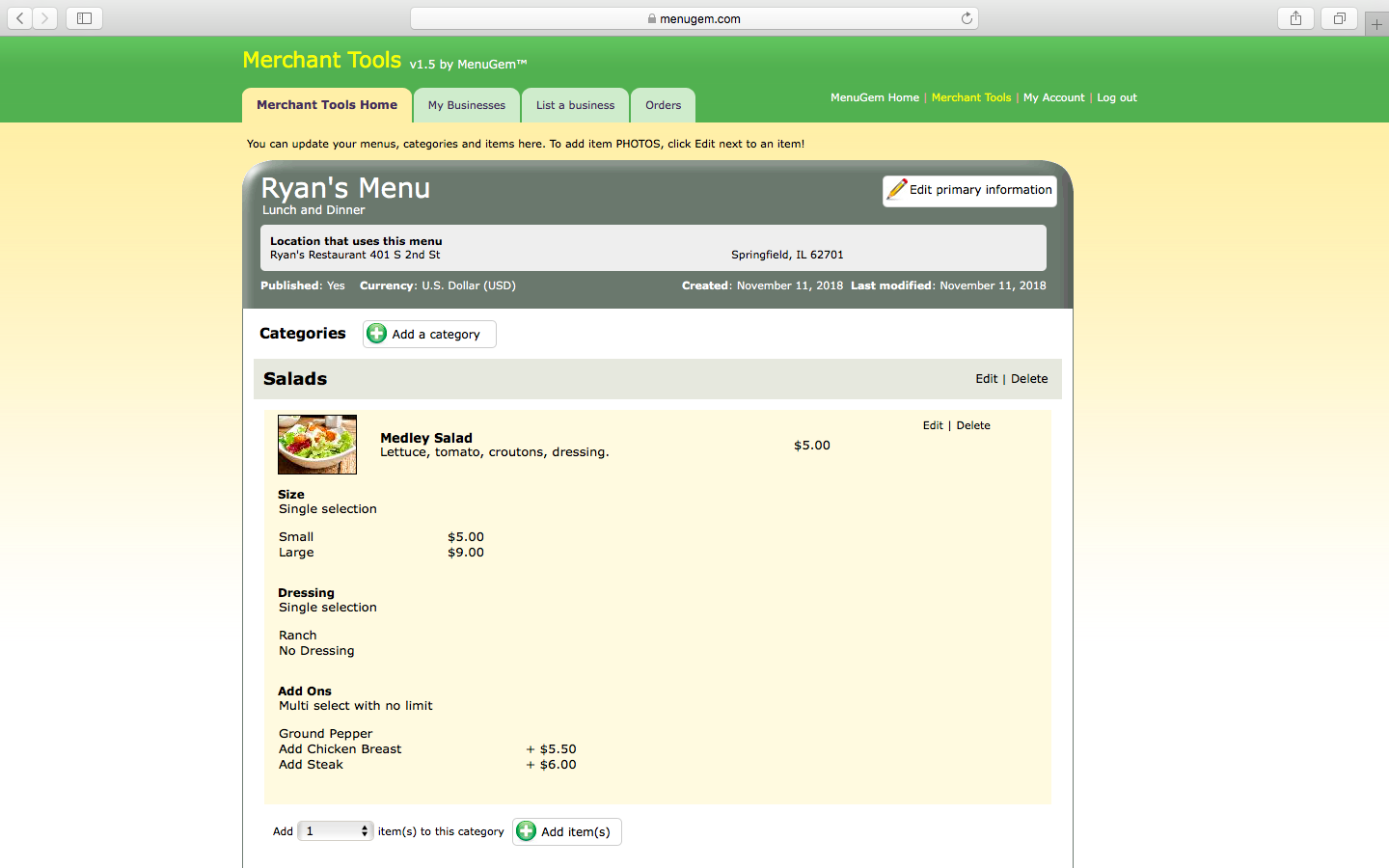Click the $5.00 Medley Salad base price

[812, 446]
